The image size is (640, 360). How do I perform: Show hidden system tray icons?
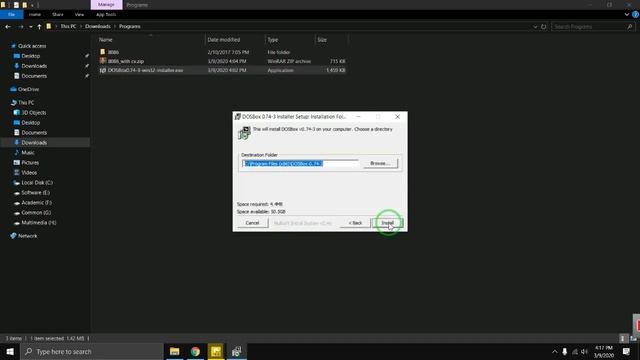pos(554,351)
